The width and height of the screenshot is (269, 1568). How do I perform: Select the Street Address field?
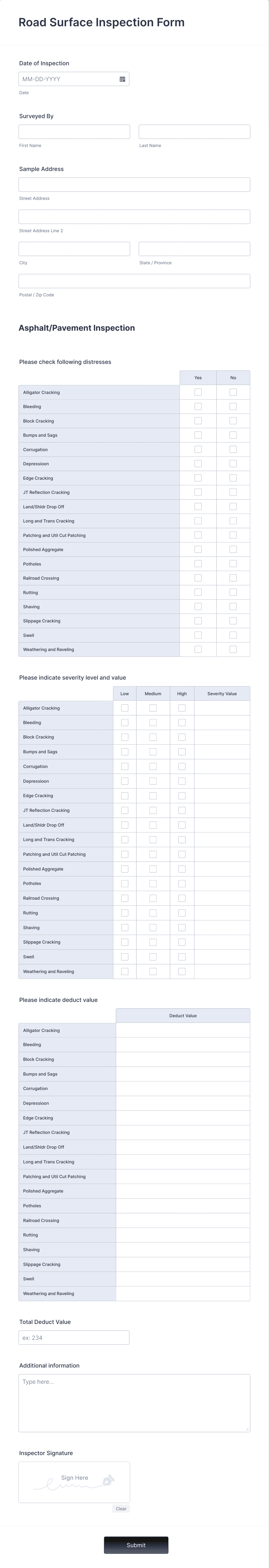pos(134,185)
